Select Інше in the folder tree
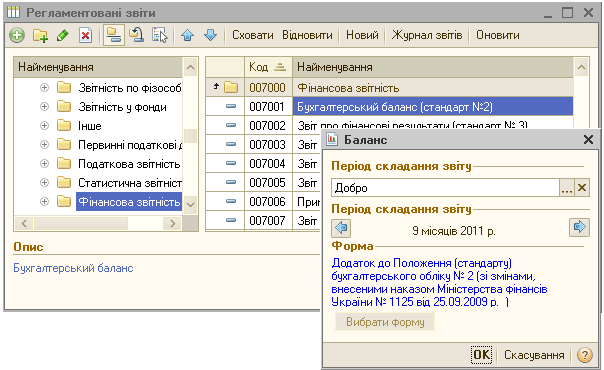The image size is (604, 370). coord(89,126)
